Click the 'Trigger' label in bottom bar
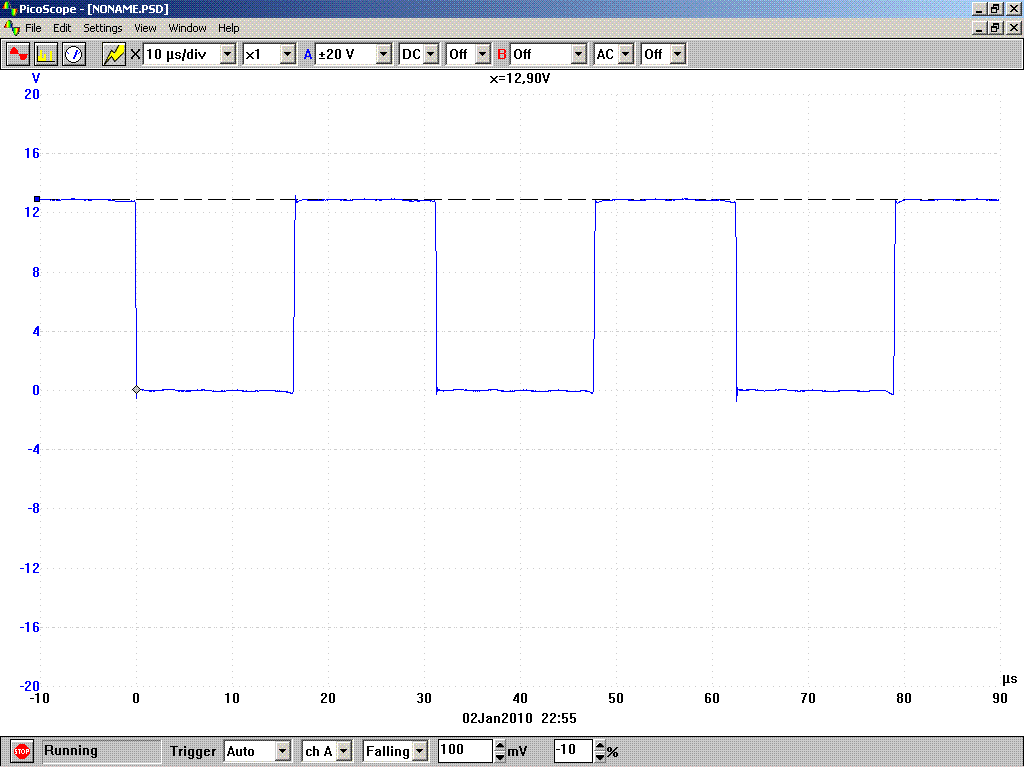The height and width of the screenshot is (768, 1024). coord(193,751)
